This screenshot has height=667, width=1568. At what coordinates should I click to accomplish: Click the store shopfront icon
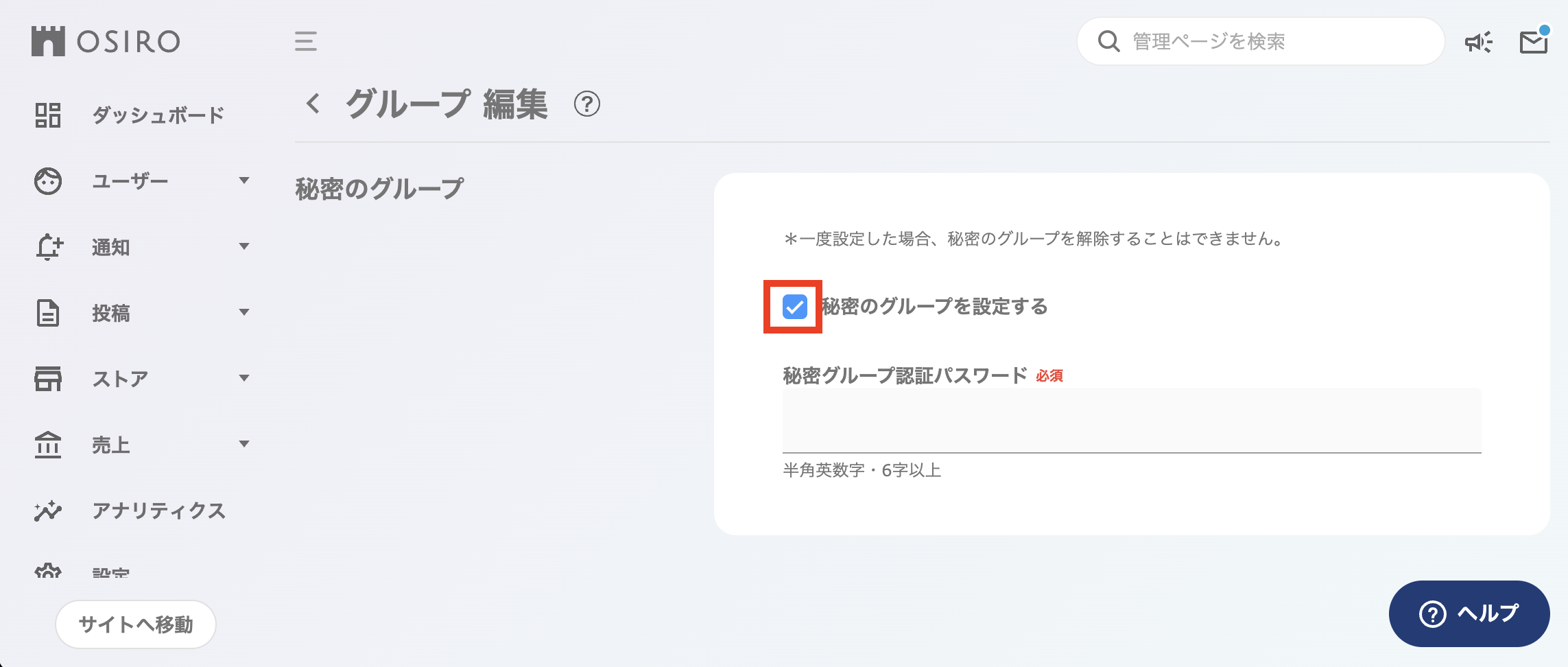pyautogui.click(x=48, y=379)
